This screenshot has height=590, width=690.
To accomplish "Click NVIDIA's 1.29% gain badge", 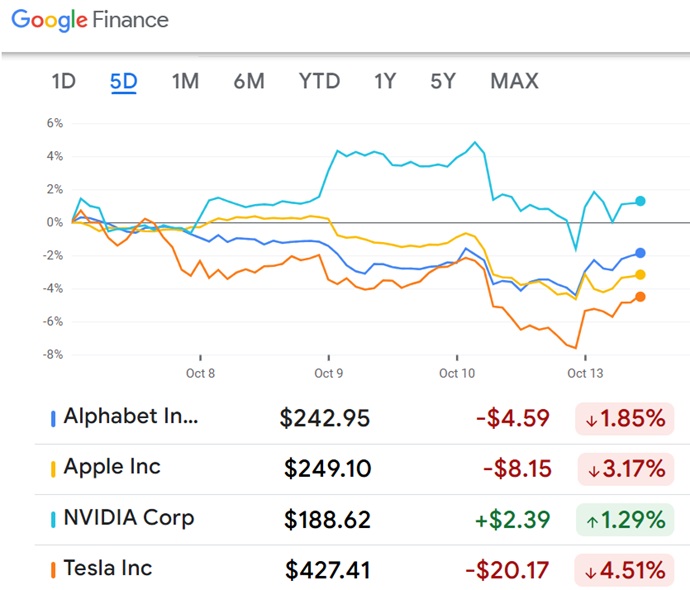I will tap(625, 520).
